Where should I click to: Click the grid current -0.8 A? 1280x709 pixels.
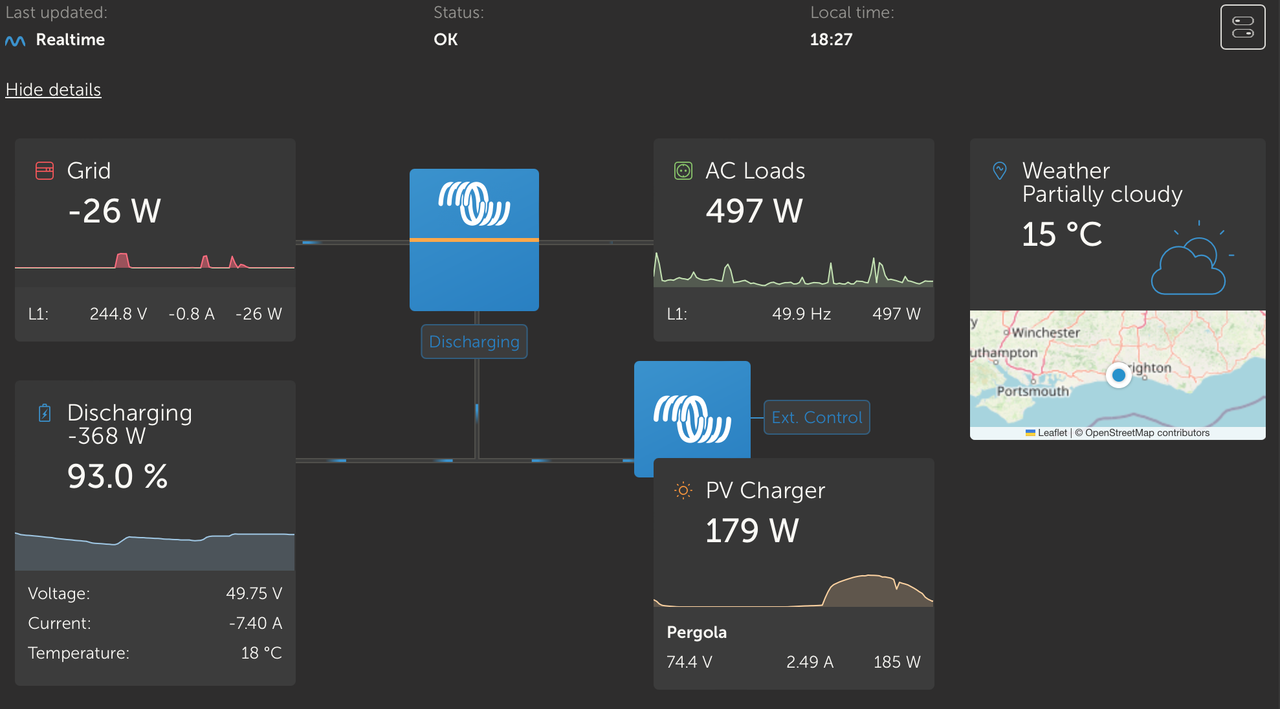point(192,314)
